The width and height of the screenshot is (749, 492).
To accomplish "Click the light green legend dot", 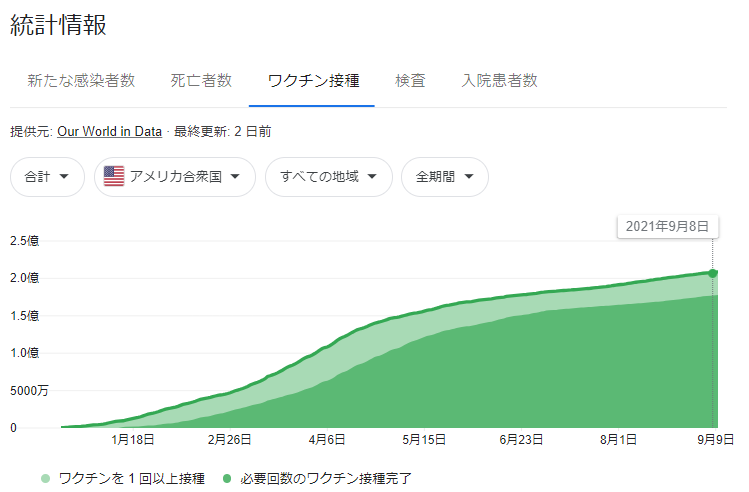I will (45, 478).
